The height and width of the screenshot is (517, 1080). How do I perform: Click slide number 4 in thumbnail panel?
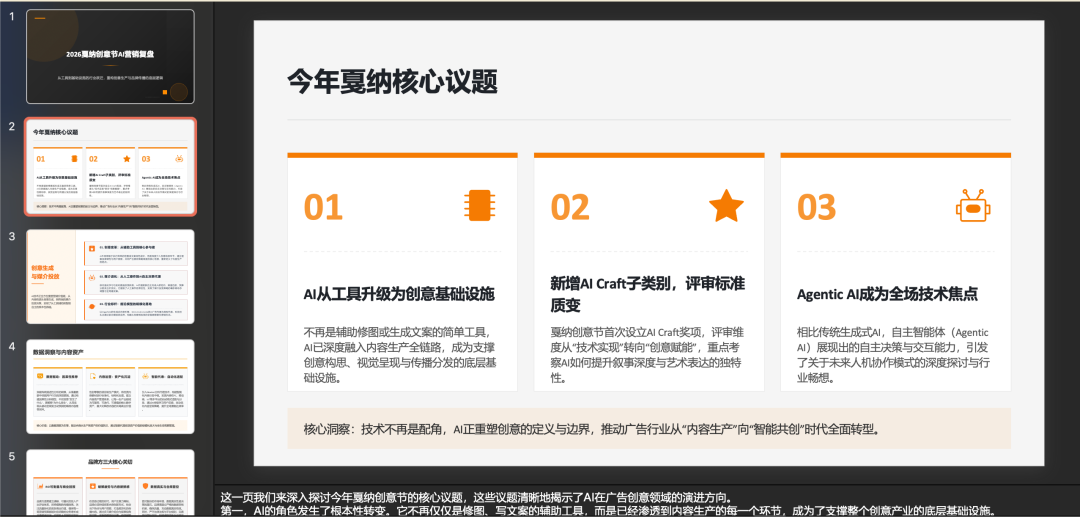coord(11,346)
